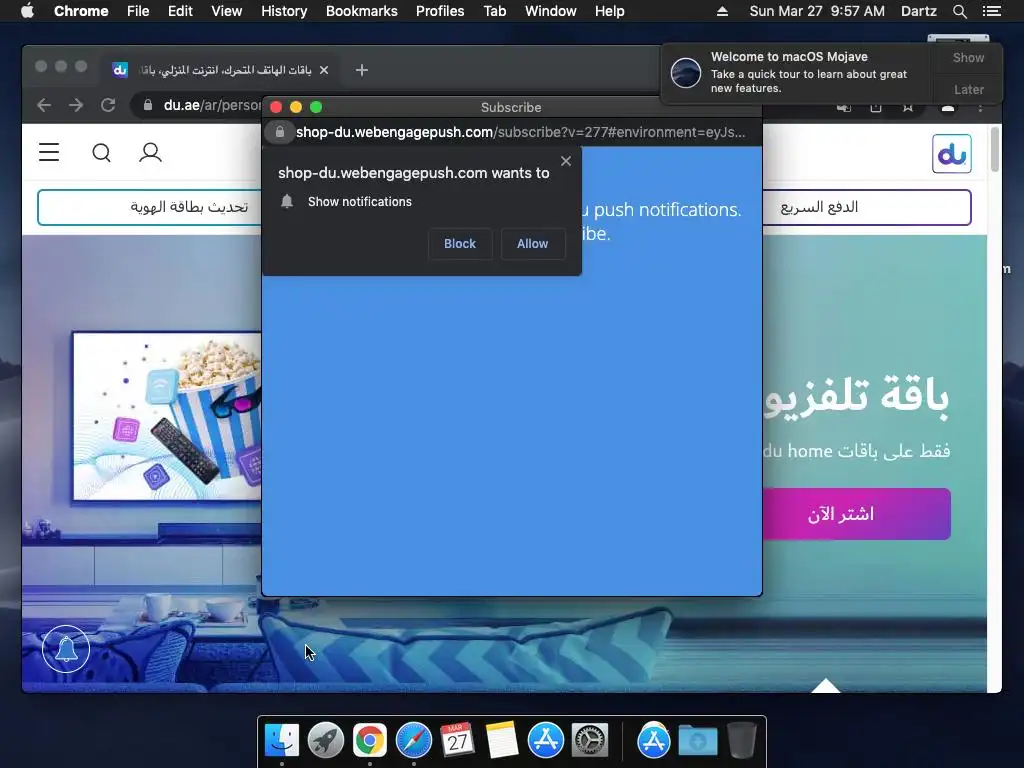The width and height of the screenshot is (1024, 768).
Task: Open the Apple menu
Action: [27, 11]
